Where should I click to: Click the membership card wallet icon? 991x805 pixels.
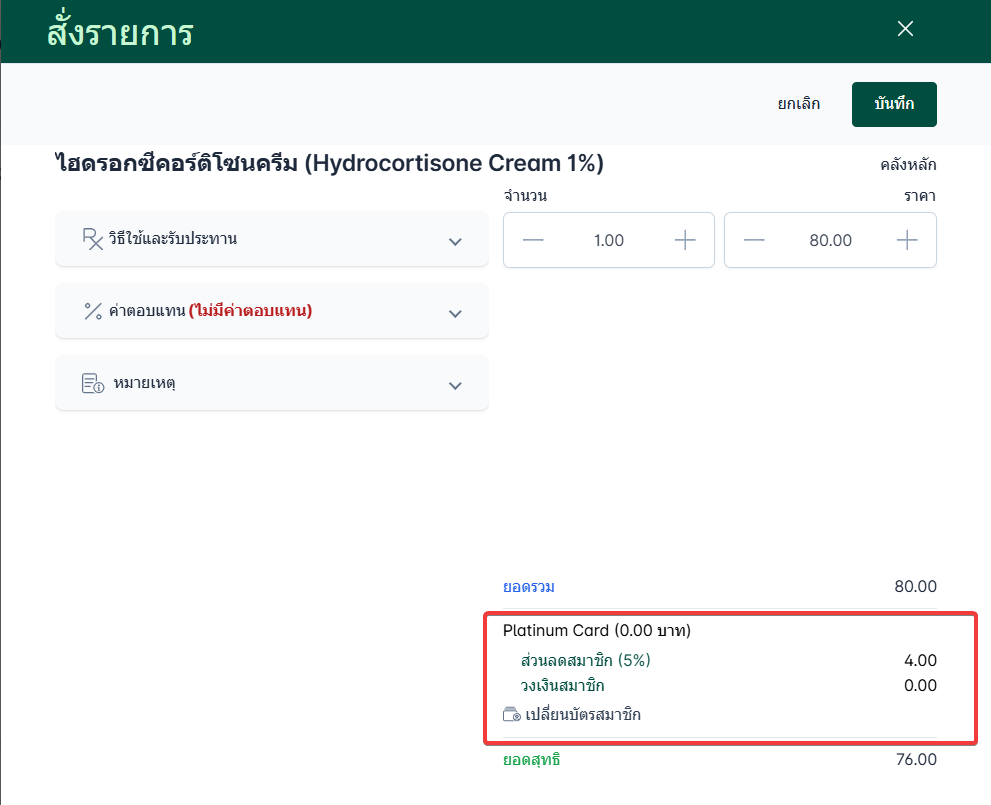point(512,715)
